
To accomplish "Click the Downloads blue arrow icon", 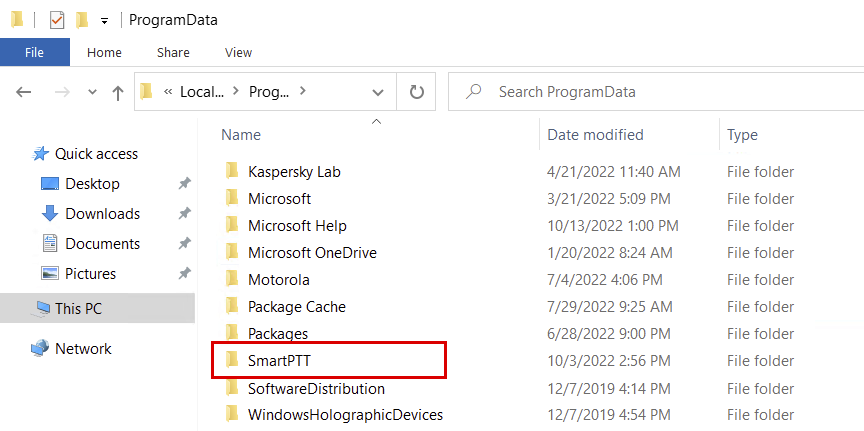I will pyautogui.click(x=50, y=213).
